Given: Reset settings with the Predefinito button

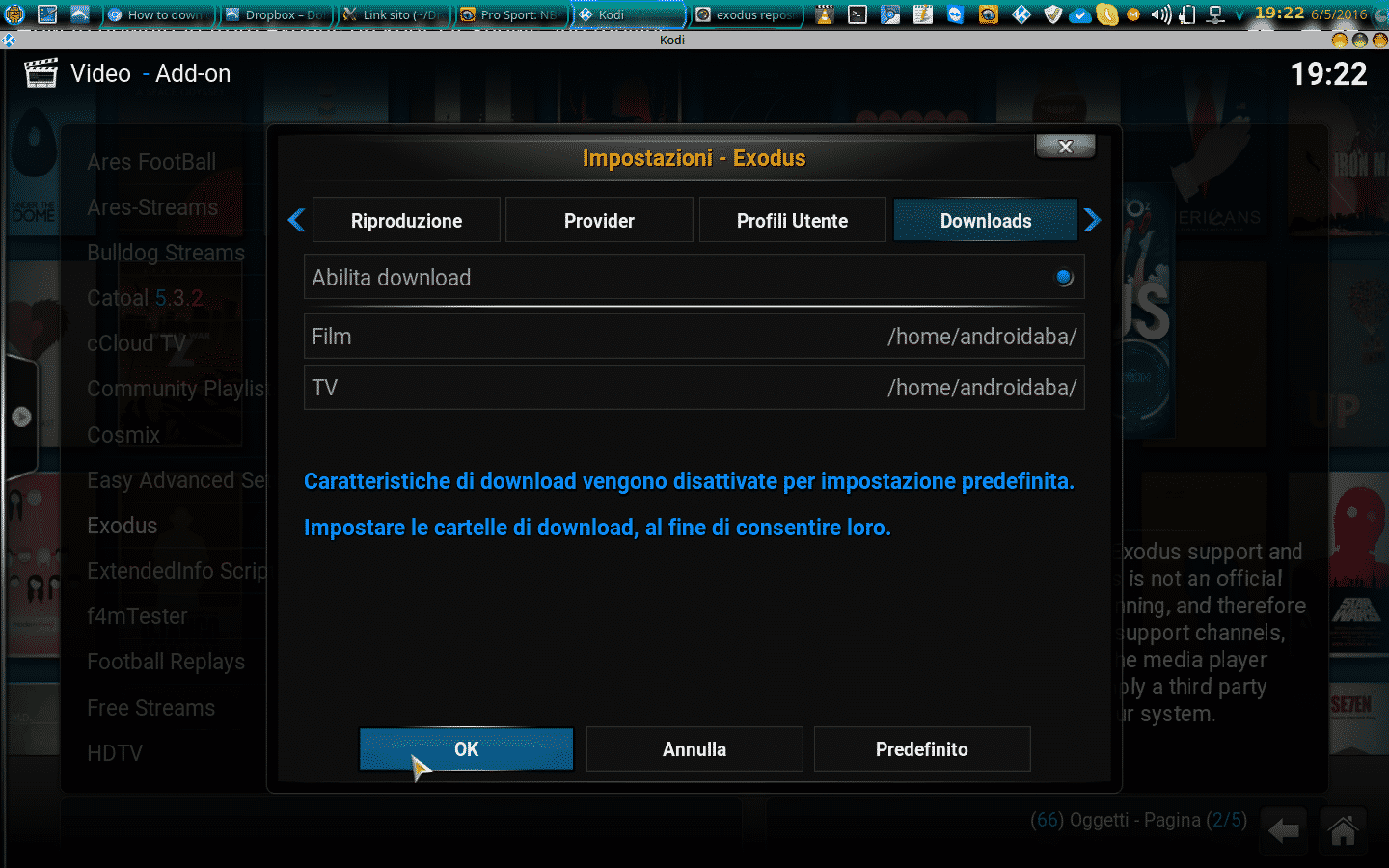Looking at the screenshot, I should (922, 749).
